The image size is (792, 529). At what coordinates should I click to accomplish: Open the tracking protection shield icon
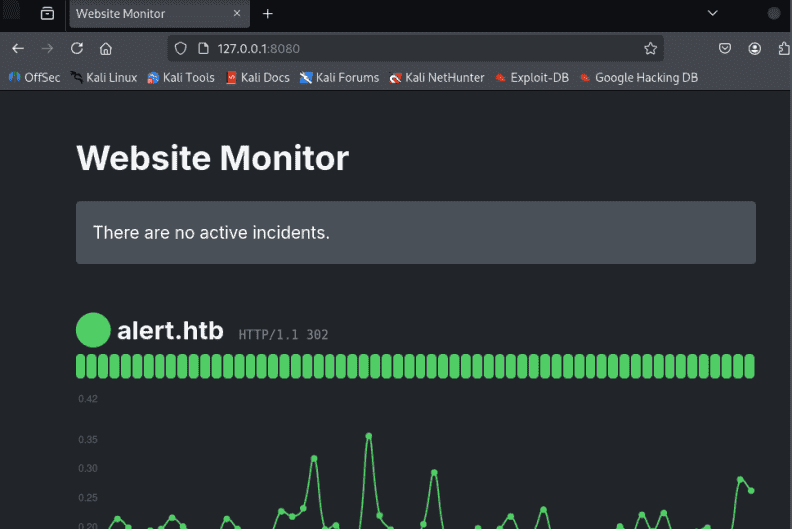(180, 49)
